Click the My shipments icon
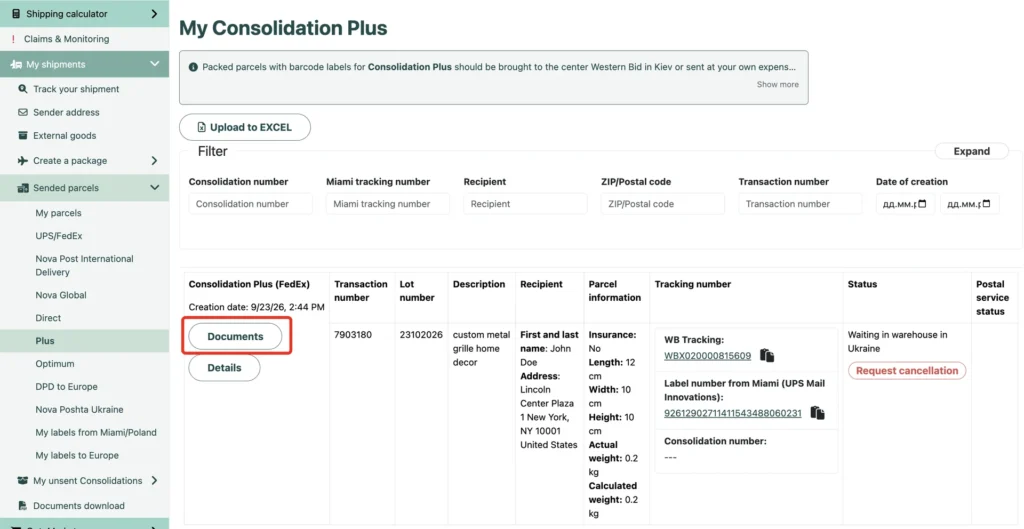The height and width of the screenshot is (529, 1024). (x=16, y=64)
